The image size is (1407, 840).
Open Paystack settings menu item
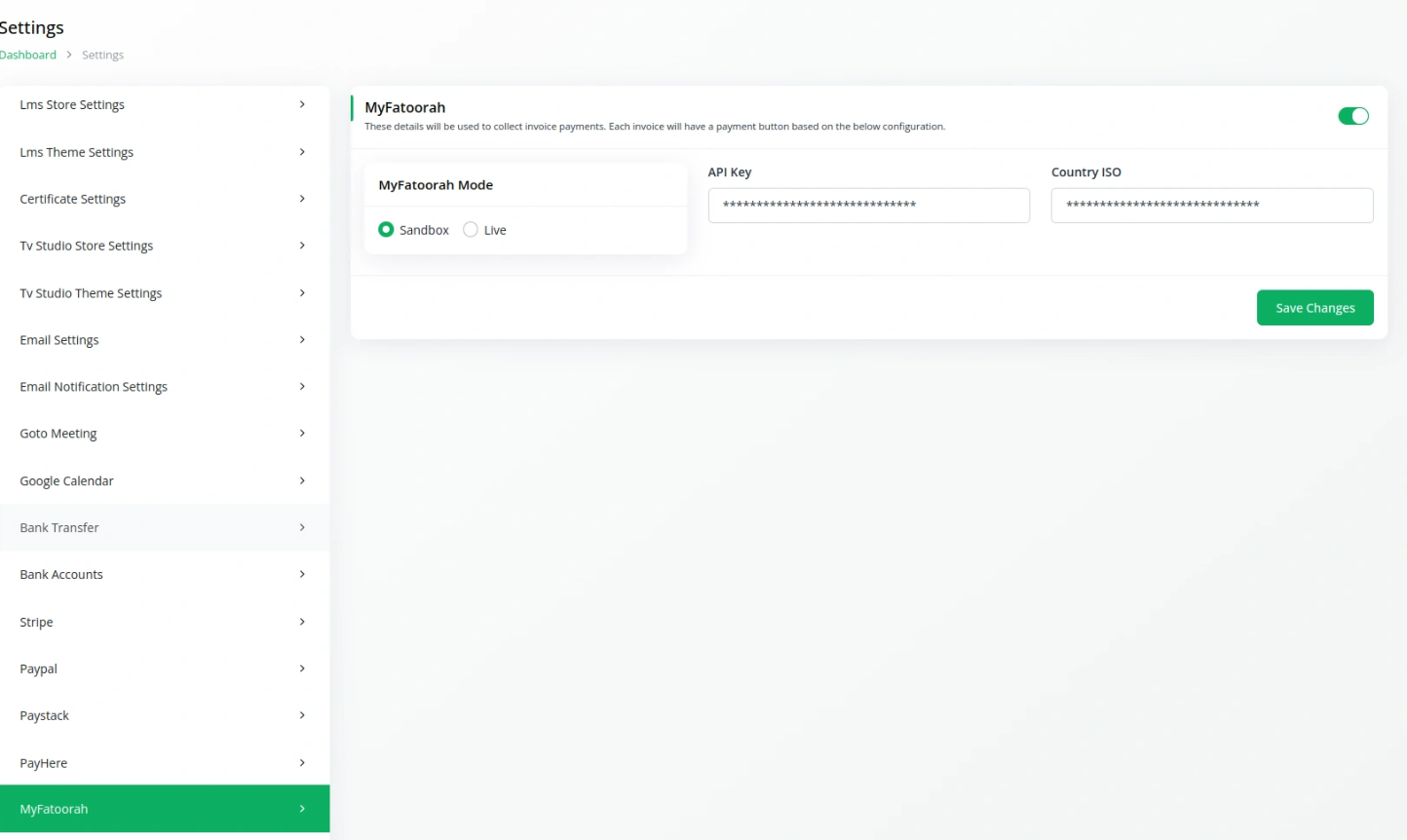click(x=165, y=715)
